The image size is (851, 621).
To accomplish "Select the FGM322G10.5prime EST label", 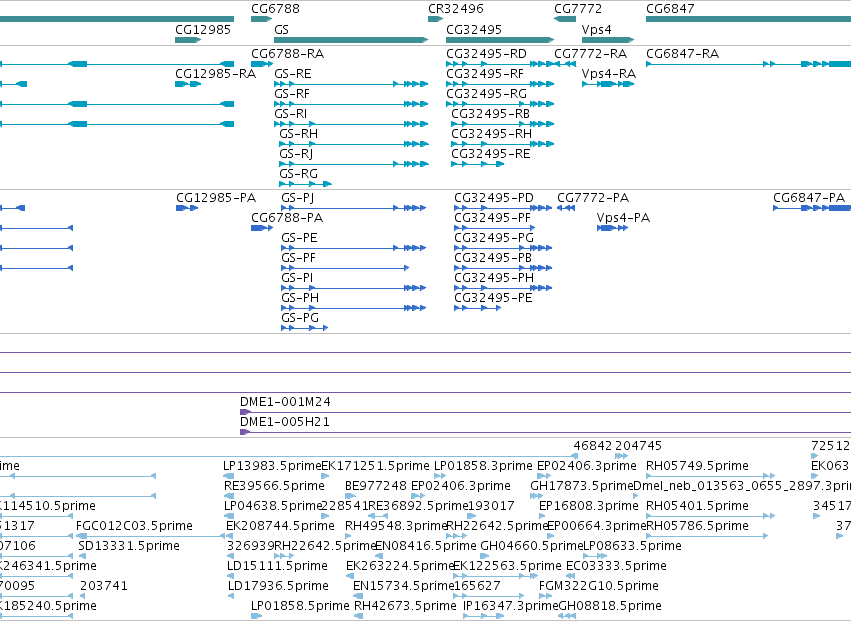I will tap(599, 586).
